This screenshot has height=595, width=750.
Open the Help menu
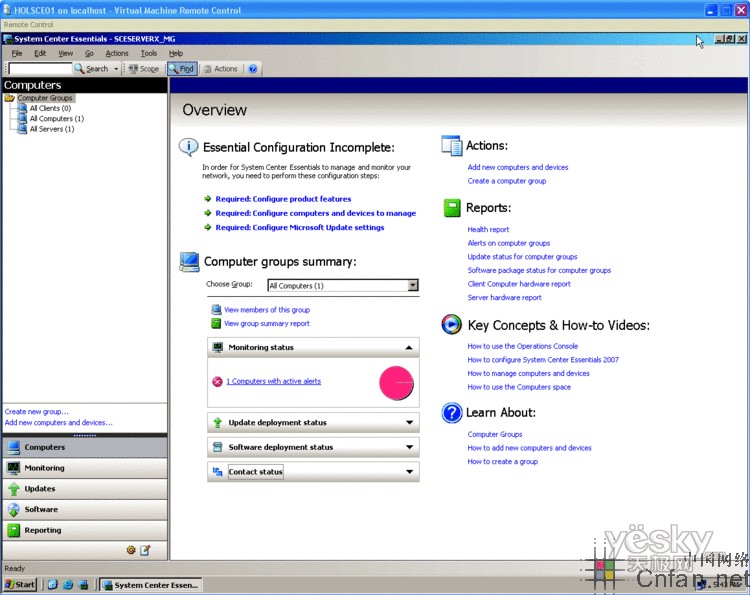pos(176,54)
